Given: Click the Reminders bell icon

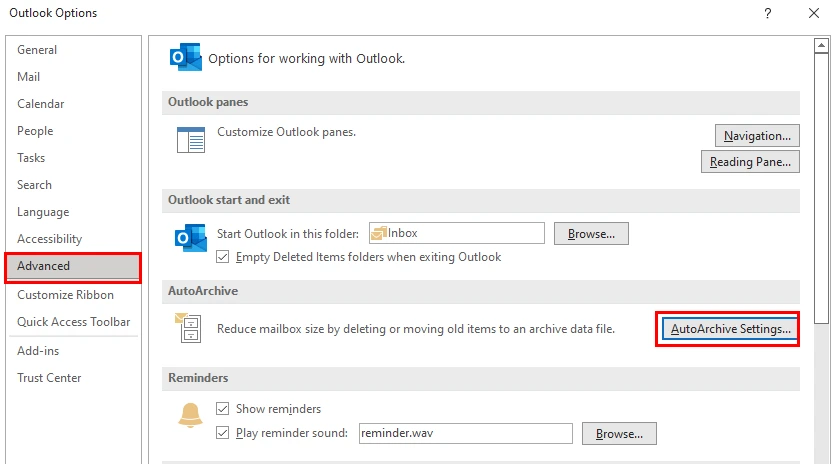Looking at the screenshot, I should [190, 415].
